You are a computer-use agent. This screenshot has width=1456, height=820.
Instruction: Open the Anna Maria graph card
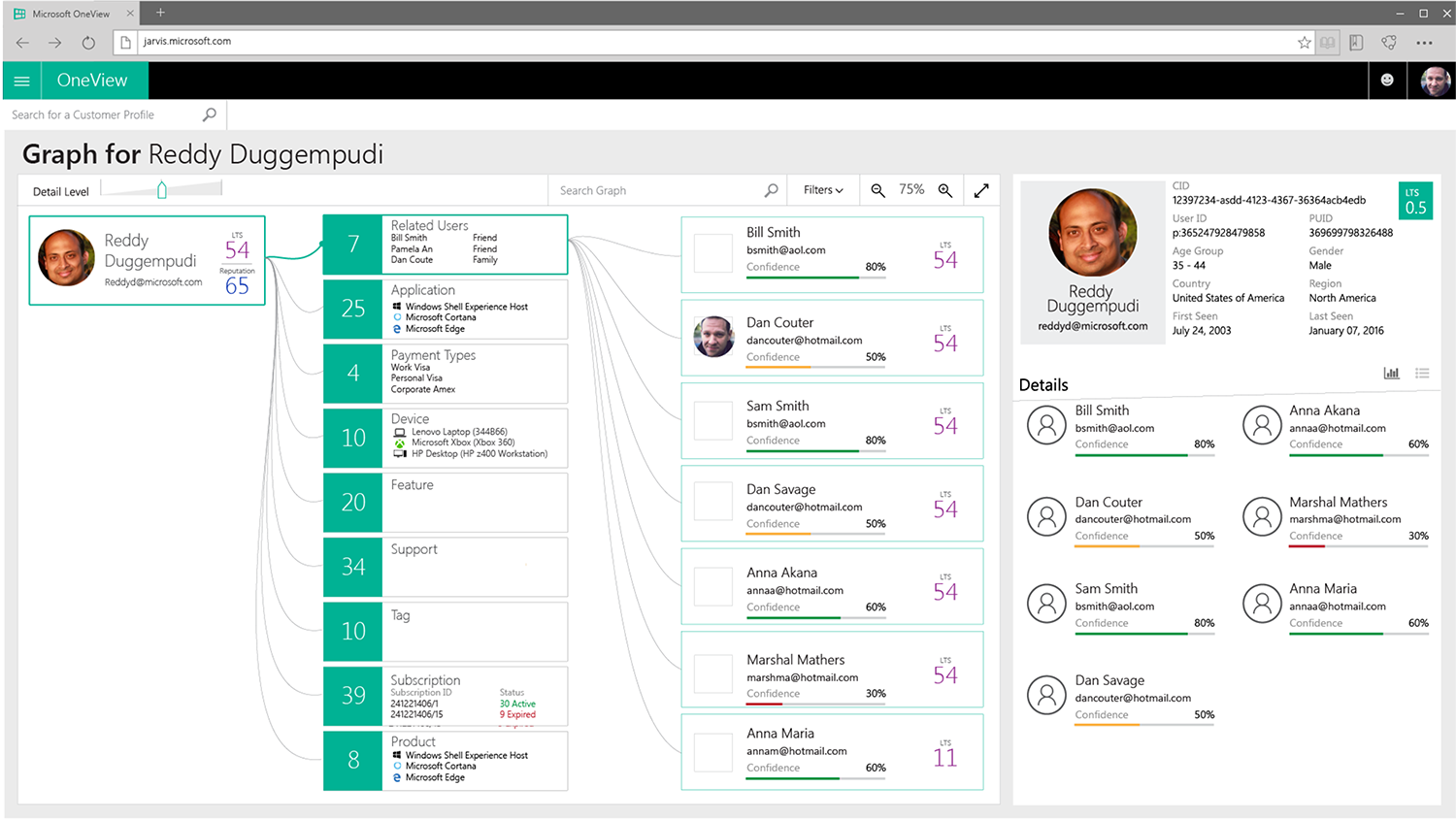click(832, 752)
